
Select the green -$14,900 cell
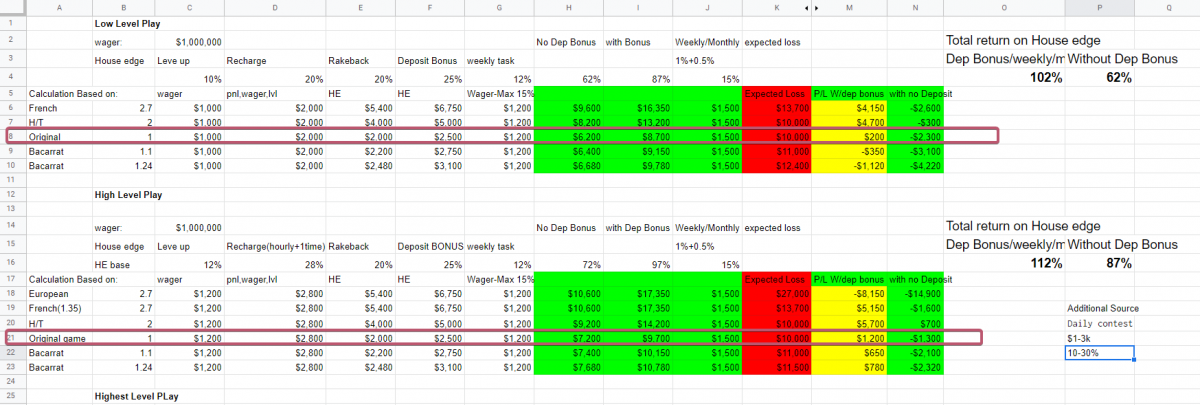(908, 294)
